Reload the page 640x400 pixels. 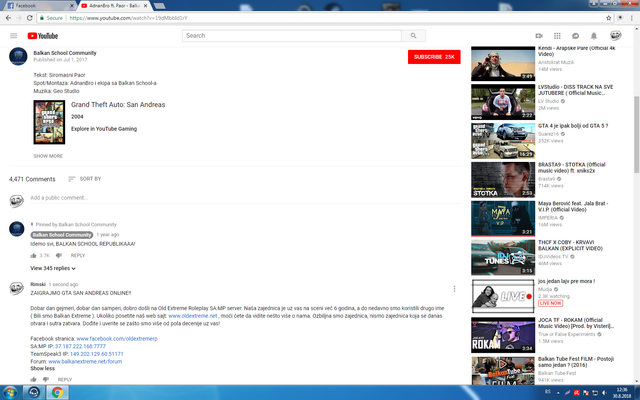[29, 18]
